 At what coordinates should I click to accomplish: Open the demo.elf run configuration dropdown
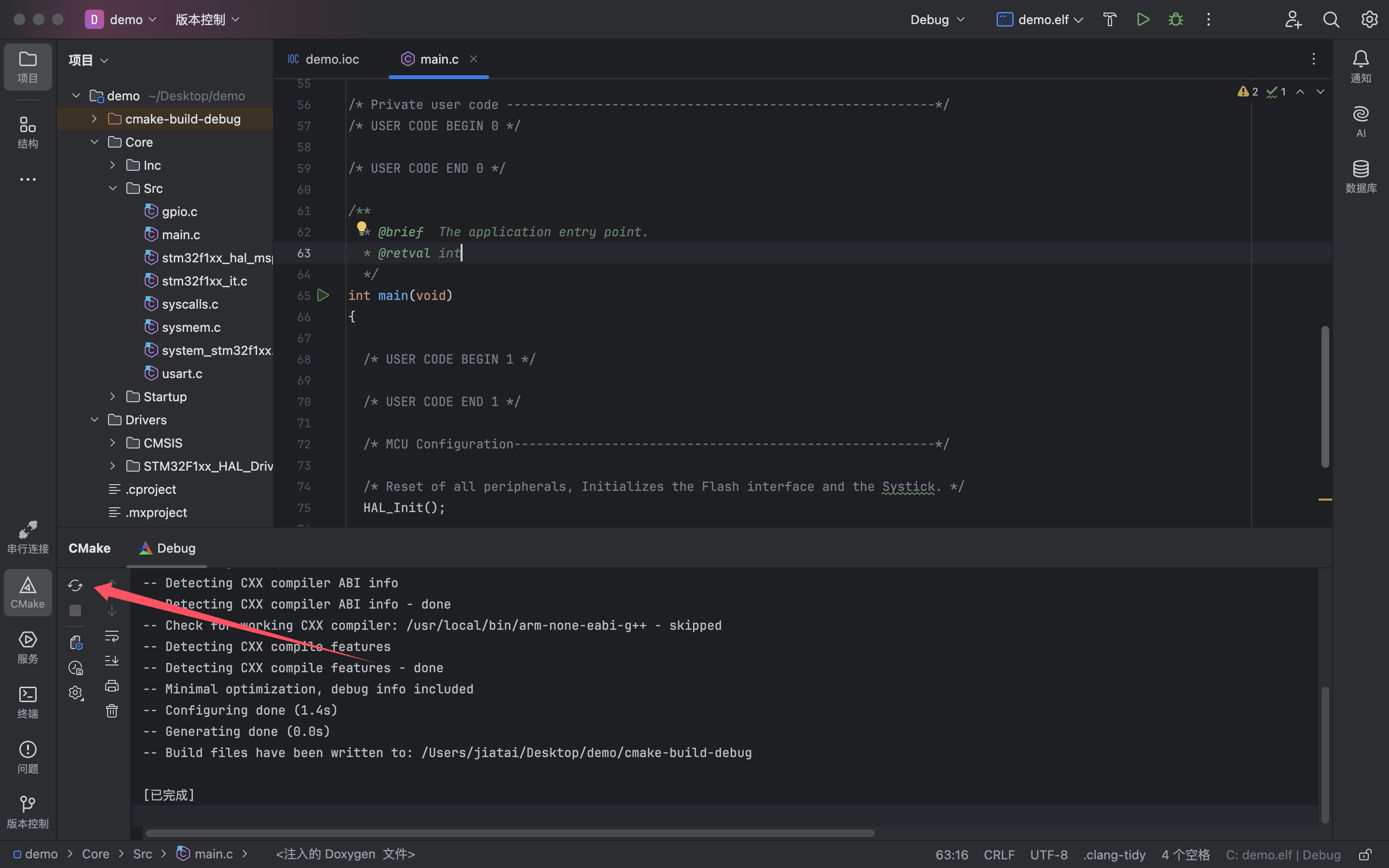tap(1040, 19)
